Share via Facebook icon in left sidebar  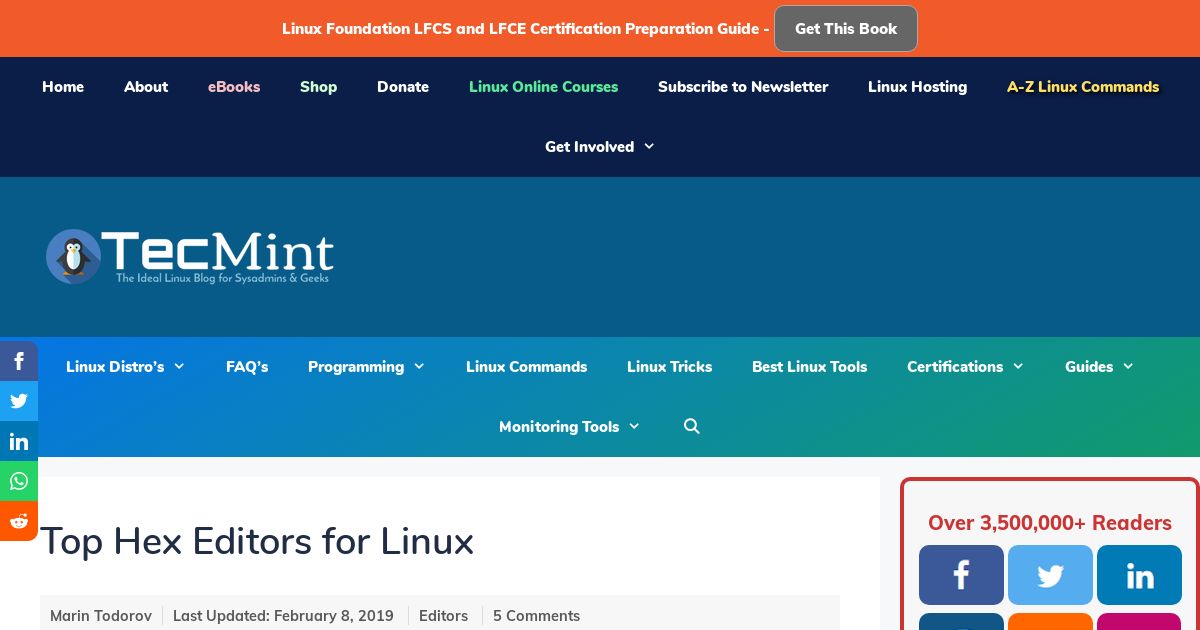pyautogui.click(x=19, y=361)
